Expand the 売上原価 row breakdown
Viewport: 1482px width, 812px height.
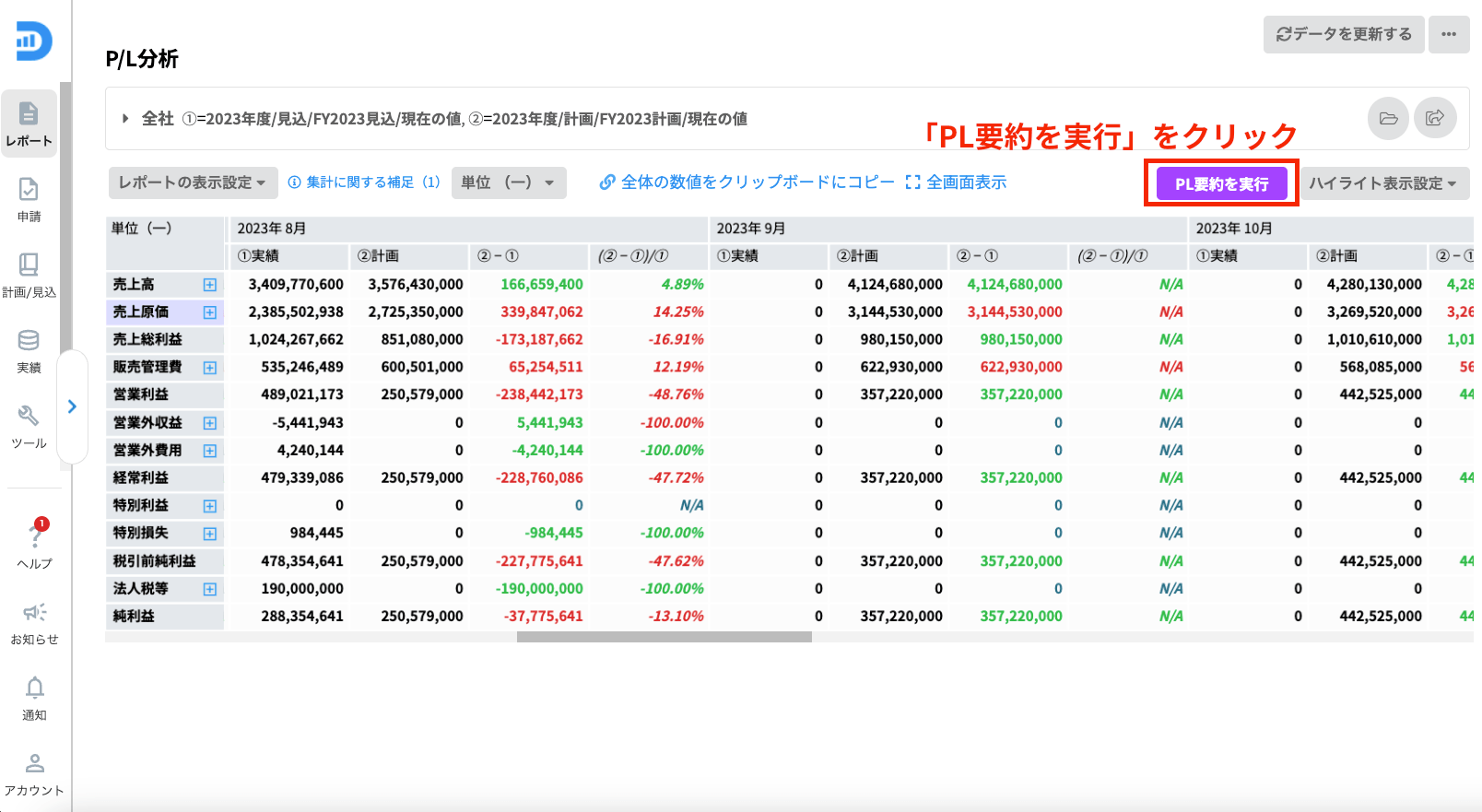point(210,312)
